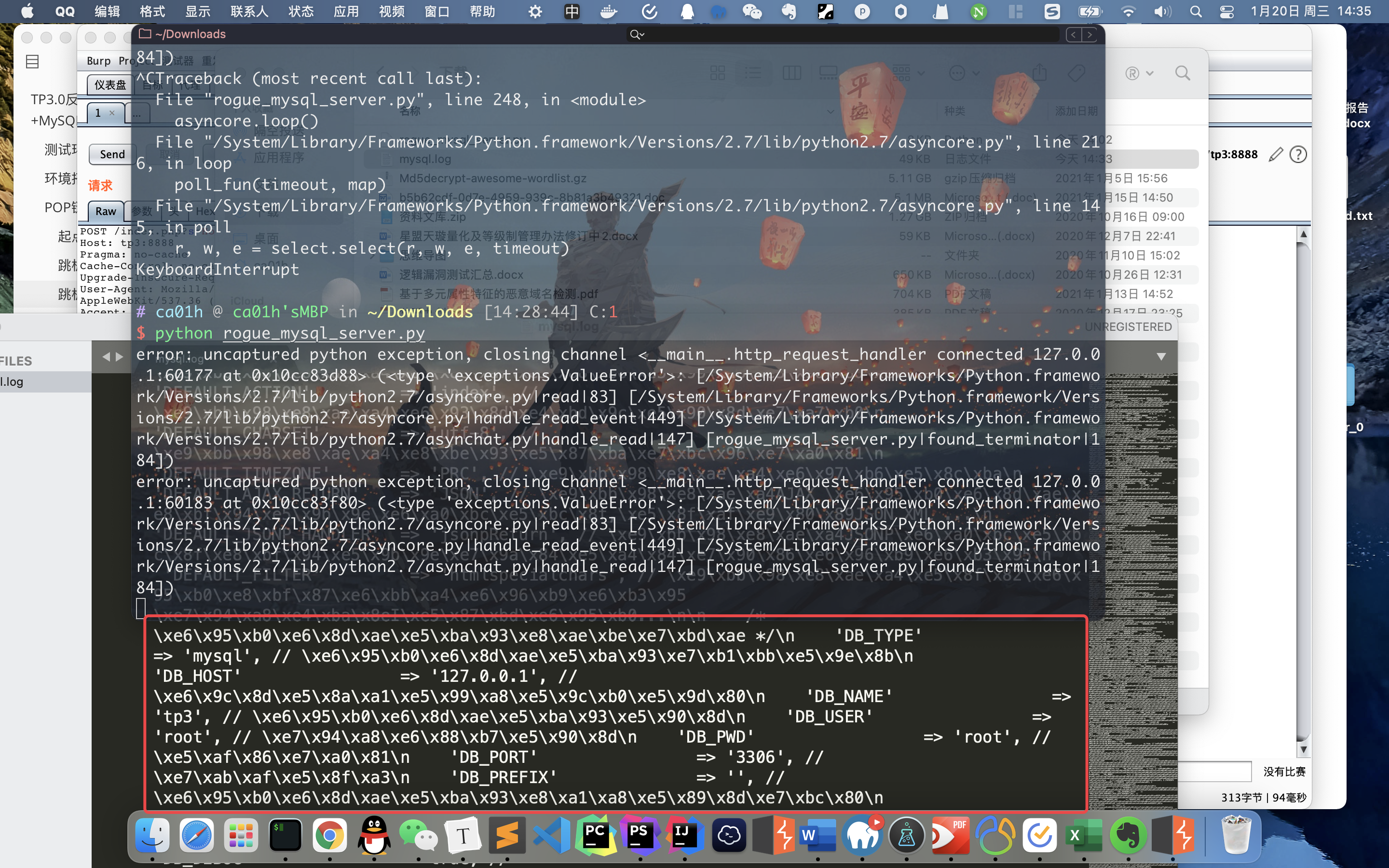Click the Send button in Burp
Screen dimensions: 1389x868
tap(112, 154)
